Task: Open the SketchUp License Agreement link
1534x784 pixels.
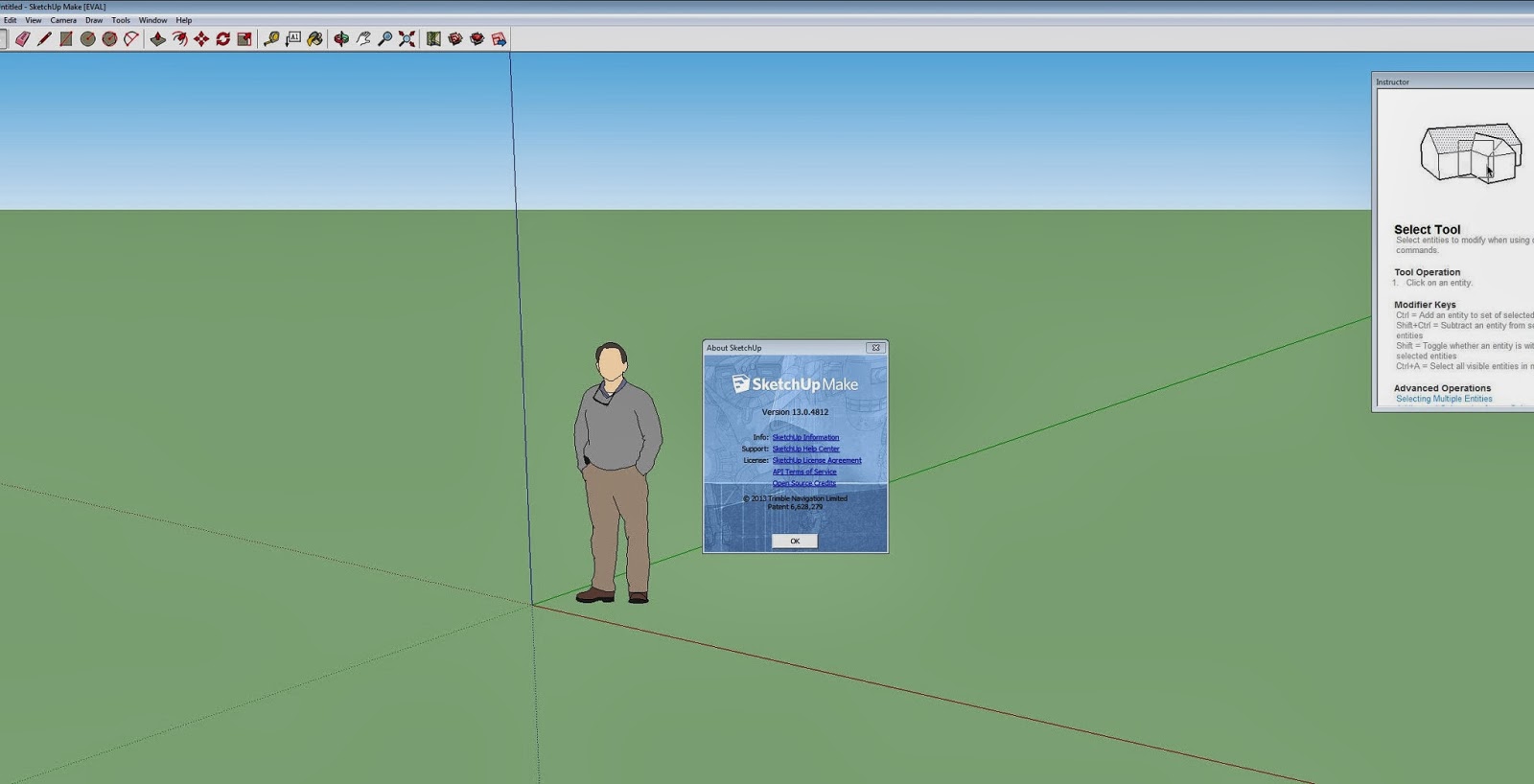Action: [x=817, y=460]
